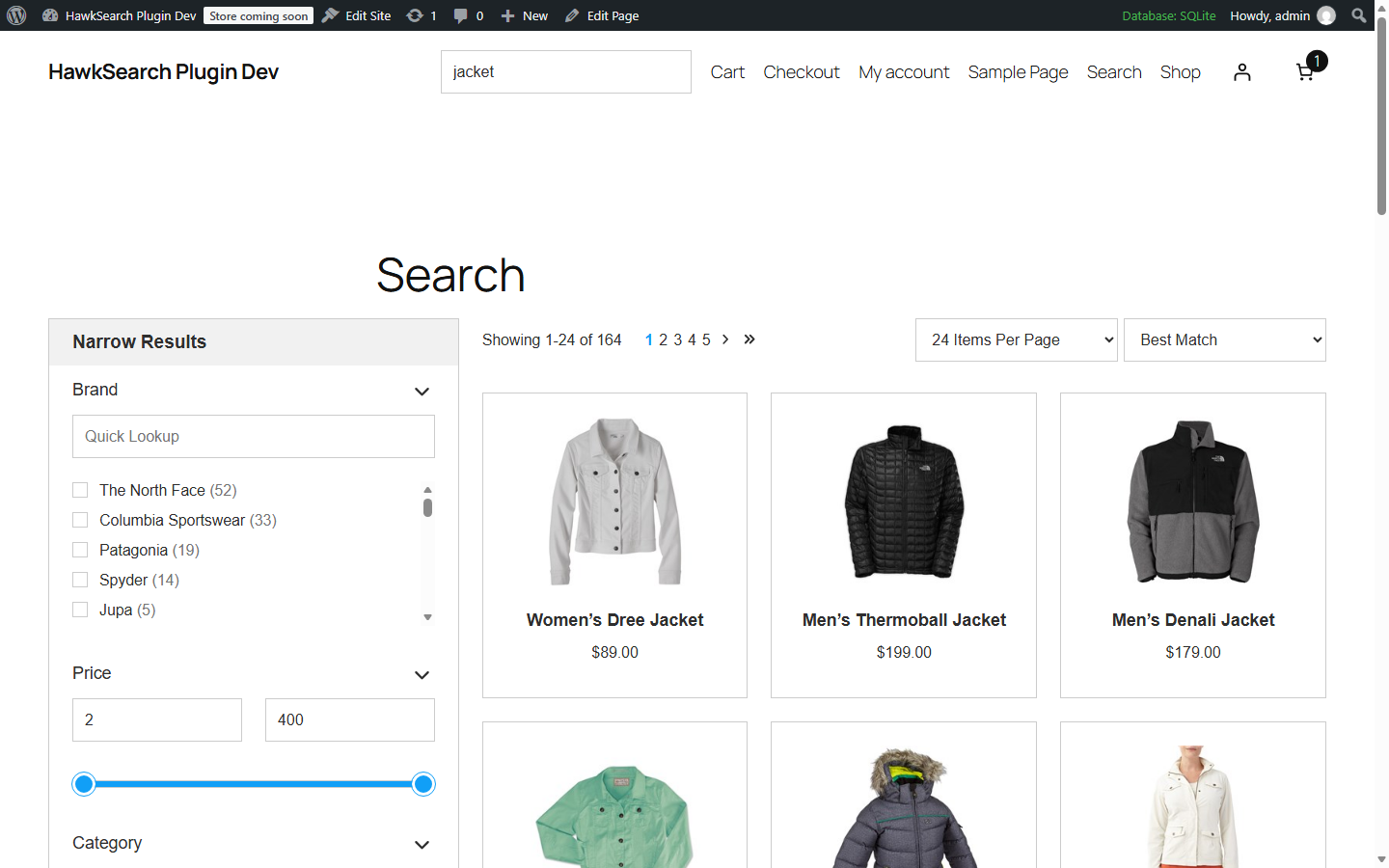Focus the jacket search input
The image size is (1389, 868).
click(566, 72)
